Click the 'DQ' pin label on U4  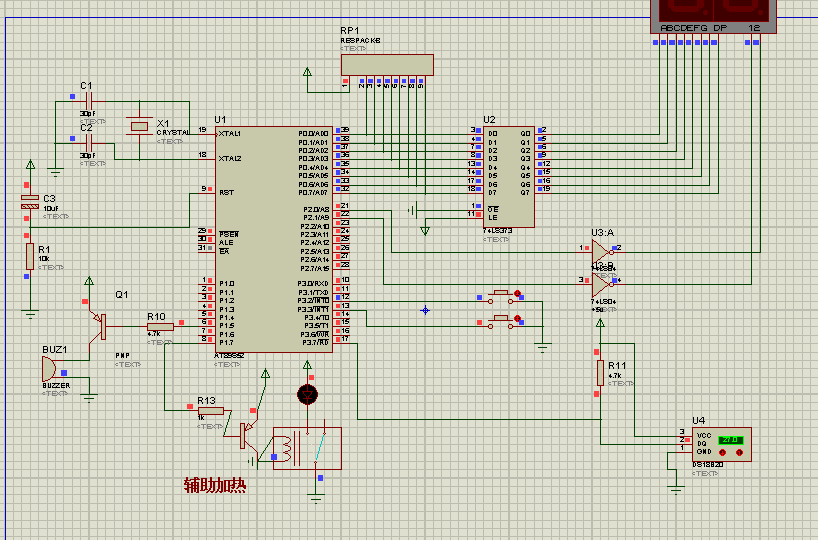[x=702, y=443]
